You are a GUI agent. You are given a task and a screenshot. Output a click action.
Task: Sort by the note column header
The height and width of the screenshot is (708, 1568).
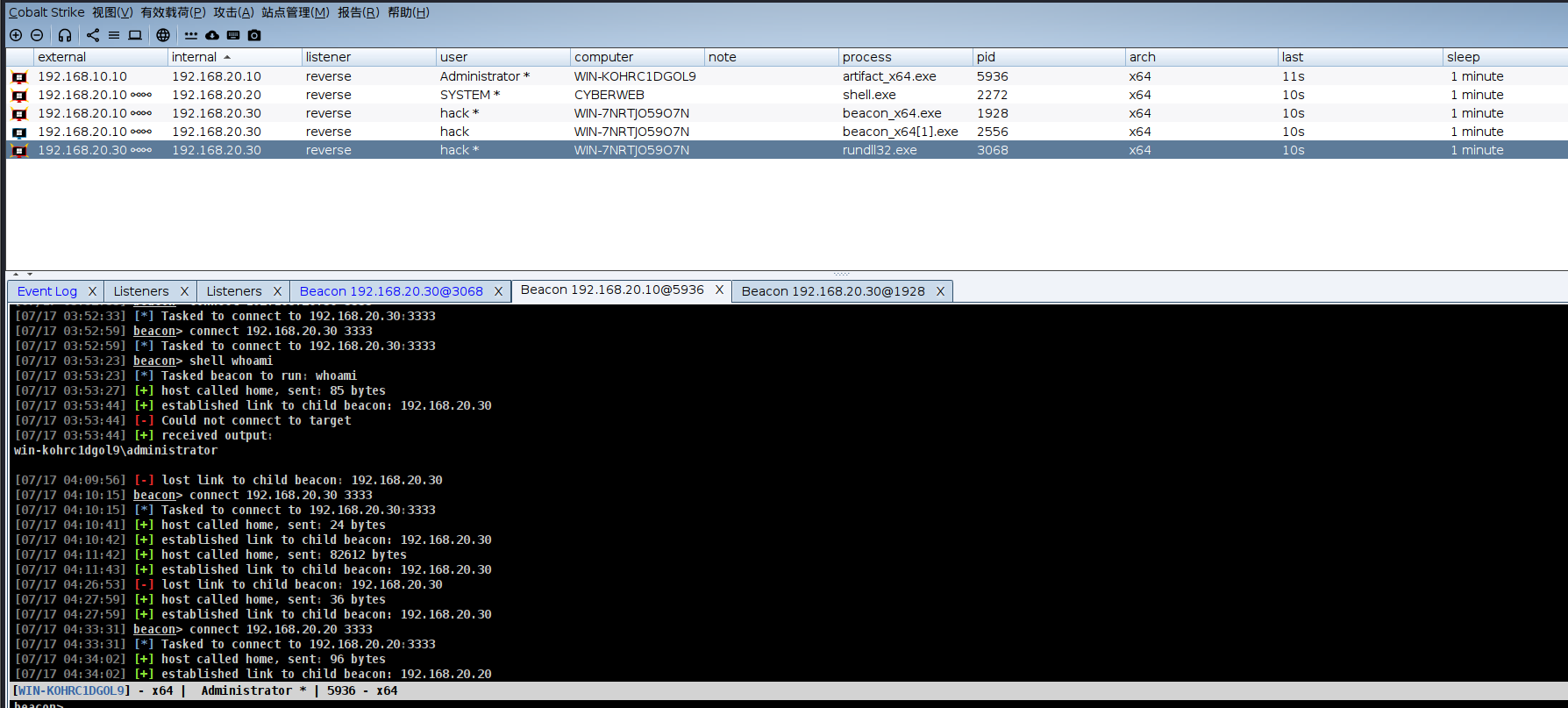(x=771, y=57)
